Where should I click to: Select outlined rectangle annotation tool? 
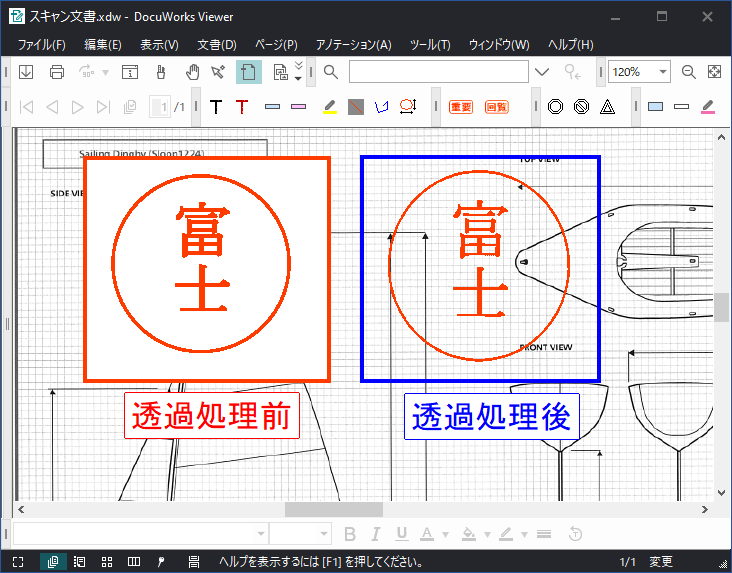[682, 107]
